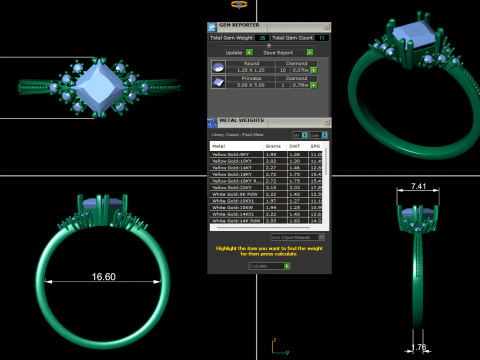
Task: Click the green Calculate arrow icon
Action: (x=287, y=266)
